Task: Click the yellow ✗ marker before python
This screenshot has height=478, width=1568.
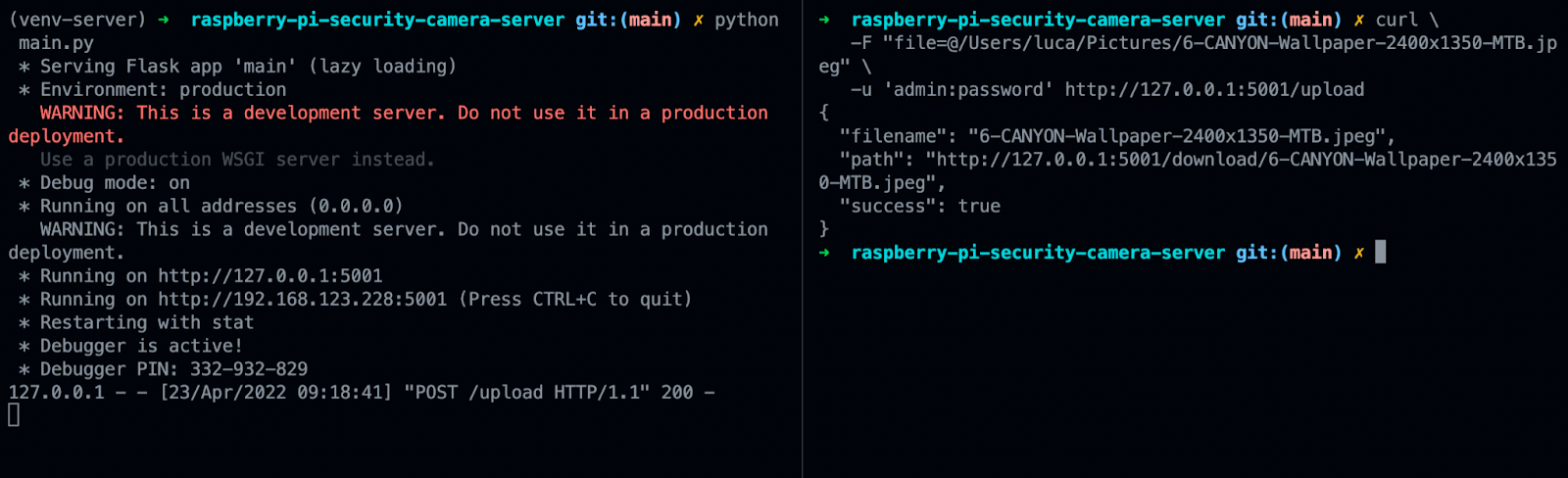Action: [698, 20]
